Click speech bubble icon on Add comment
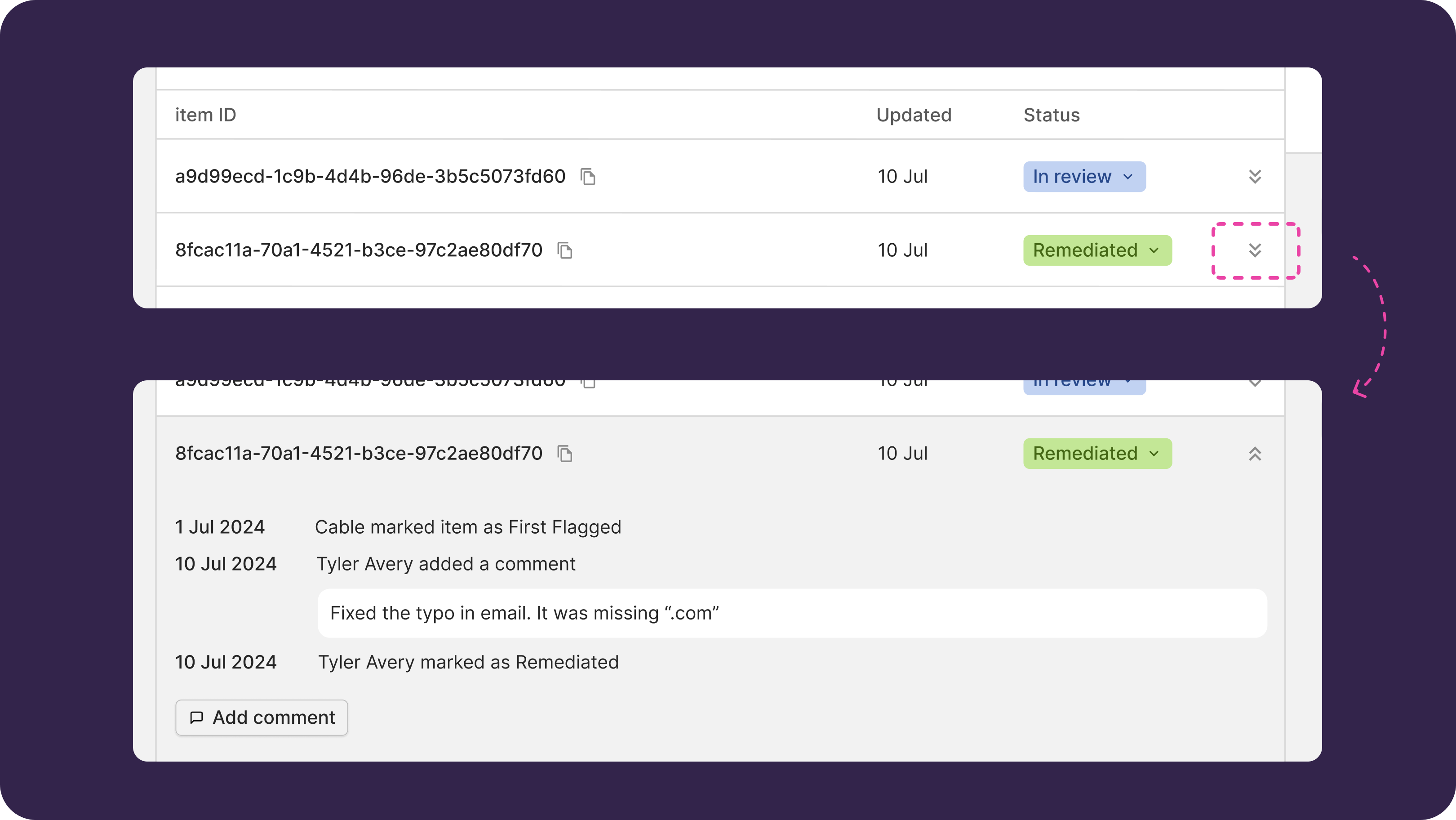 coord(196,717)
